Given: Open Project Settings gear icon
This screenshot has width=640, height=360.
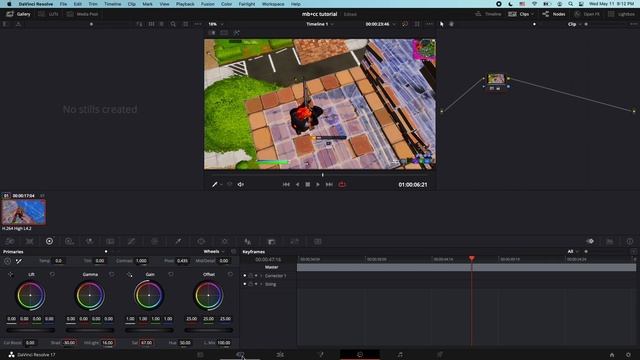Looking at the screenshot, I should 629,355.
